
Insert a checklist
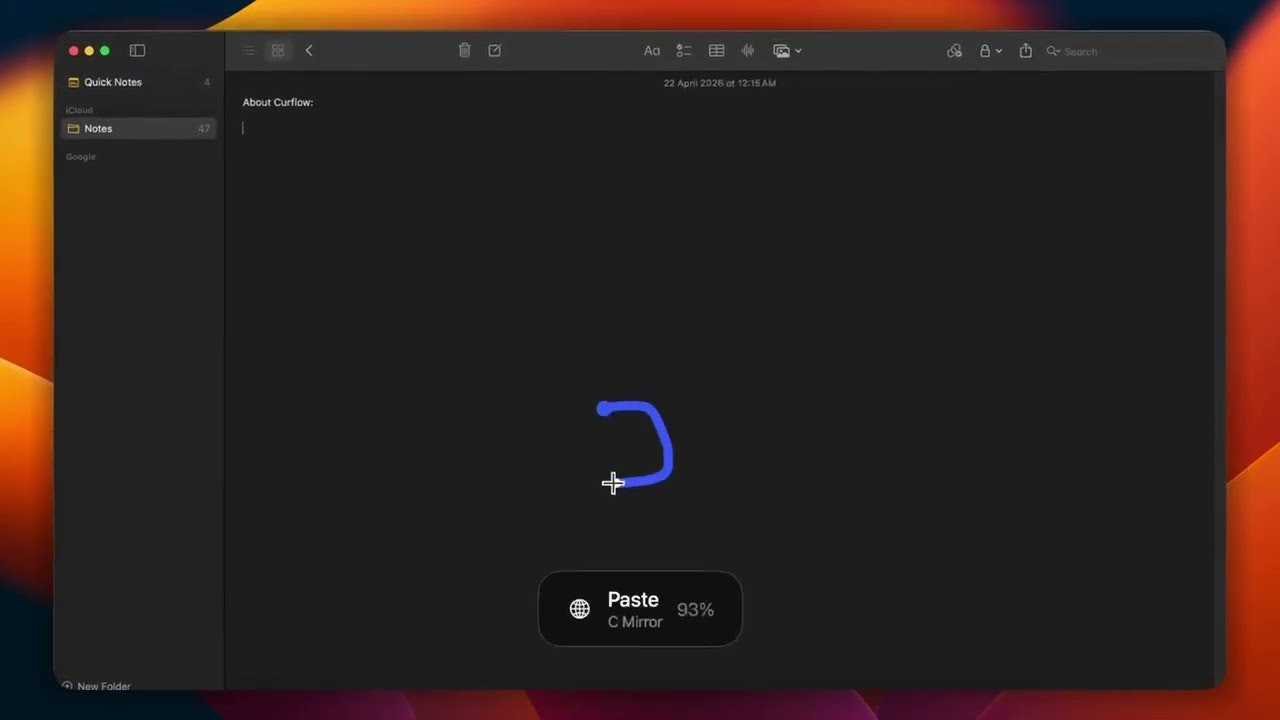tap(684, 51)
